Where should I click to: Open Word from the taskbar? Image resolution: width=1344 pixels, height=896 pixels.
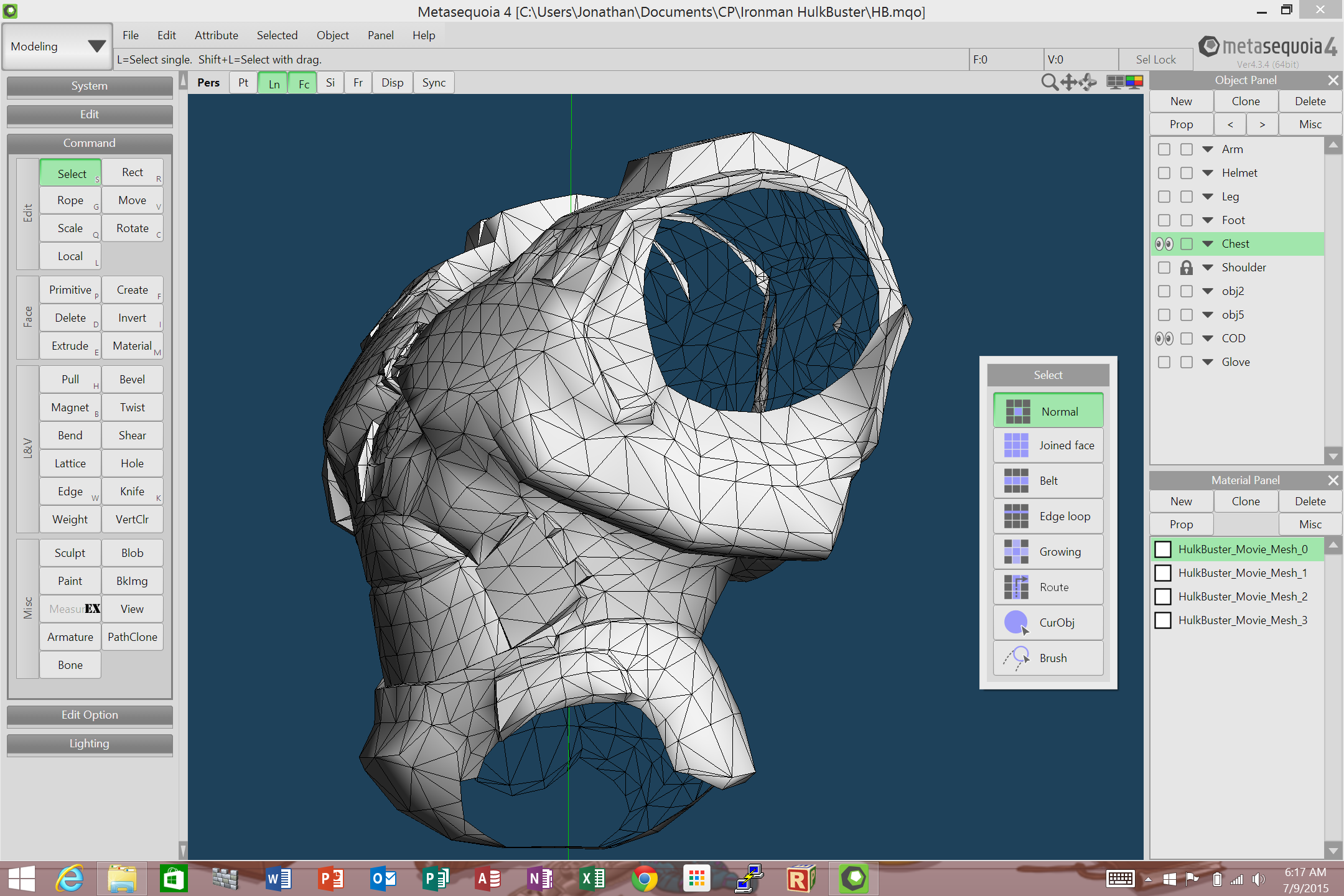click(x=278, y=879)
